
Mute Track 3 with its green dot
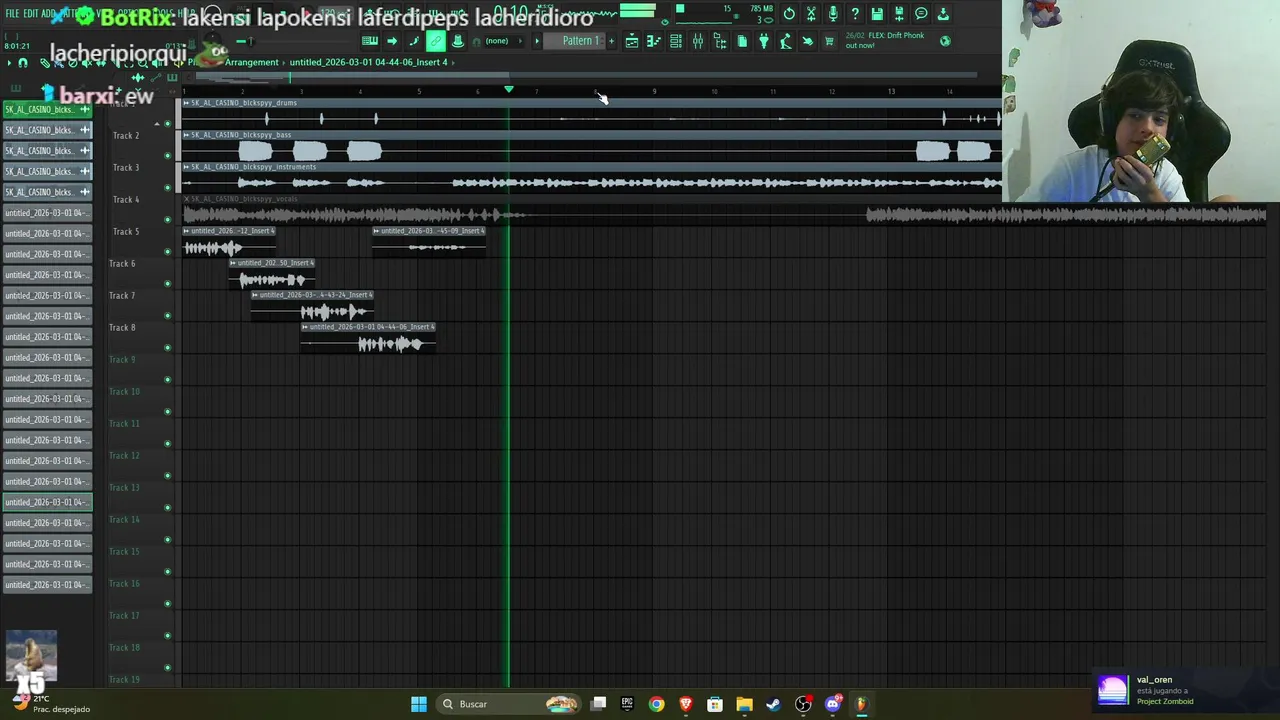(x=167, y=188)
